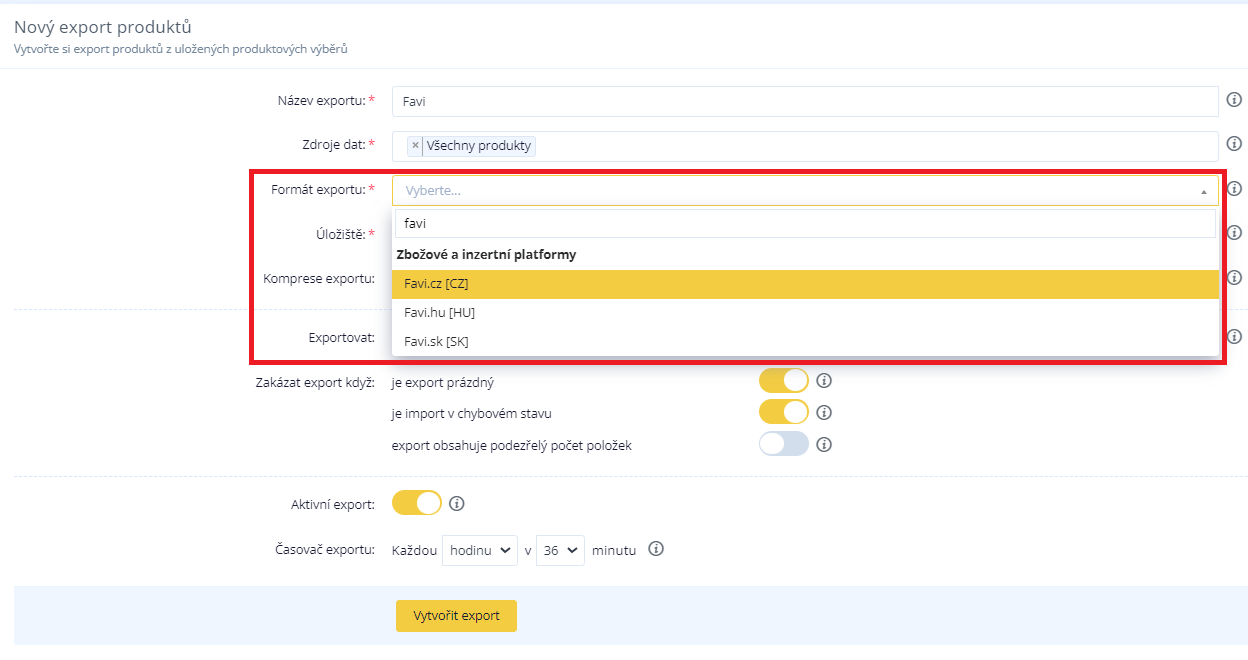Open the 'hodinu' interval dropdown
Image resolution: width=1248 pixels, height=660 pixels.
click(x=480, y=550)
